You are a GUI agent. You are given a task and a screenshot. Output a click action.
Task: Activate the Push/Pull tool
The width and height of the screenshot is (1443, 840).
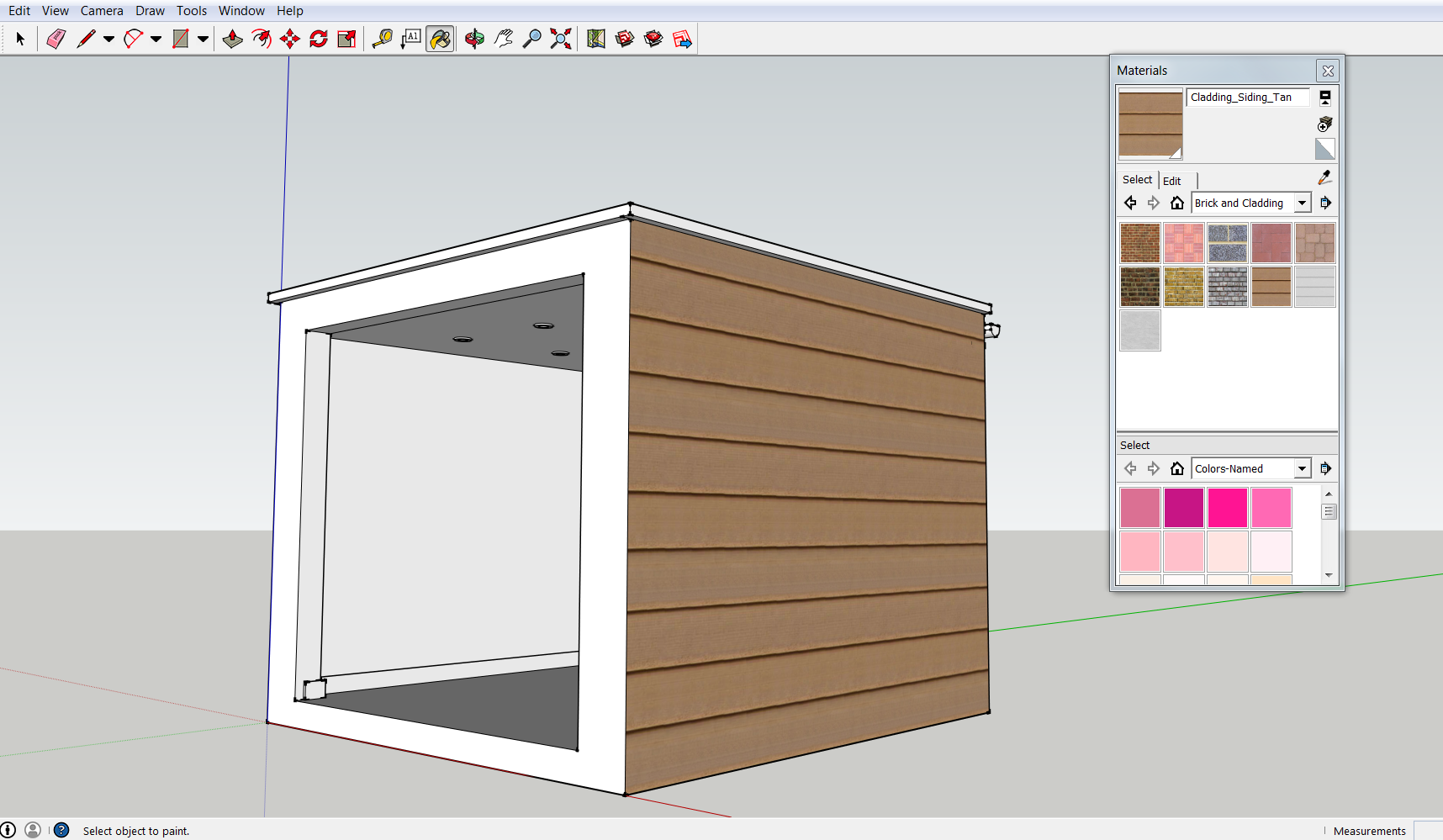tap(233, 39)
